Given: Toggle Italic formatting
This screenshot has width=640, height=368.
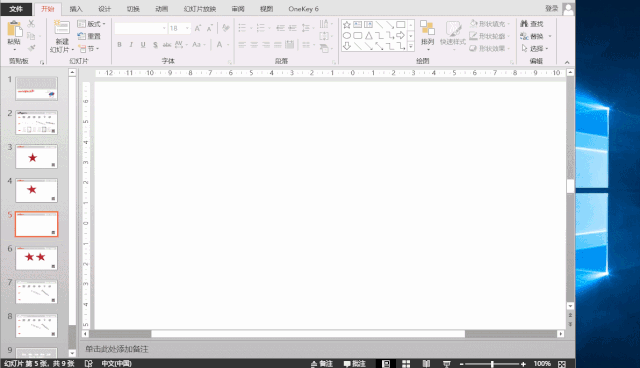Looking at the screenshot, I should pyautogui.click(x=131, y=44).
